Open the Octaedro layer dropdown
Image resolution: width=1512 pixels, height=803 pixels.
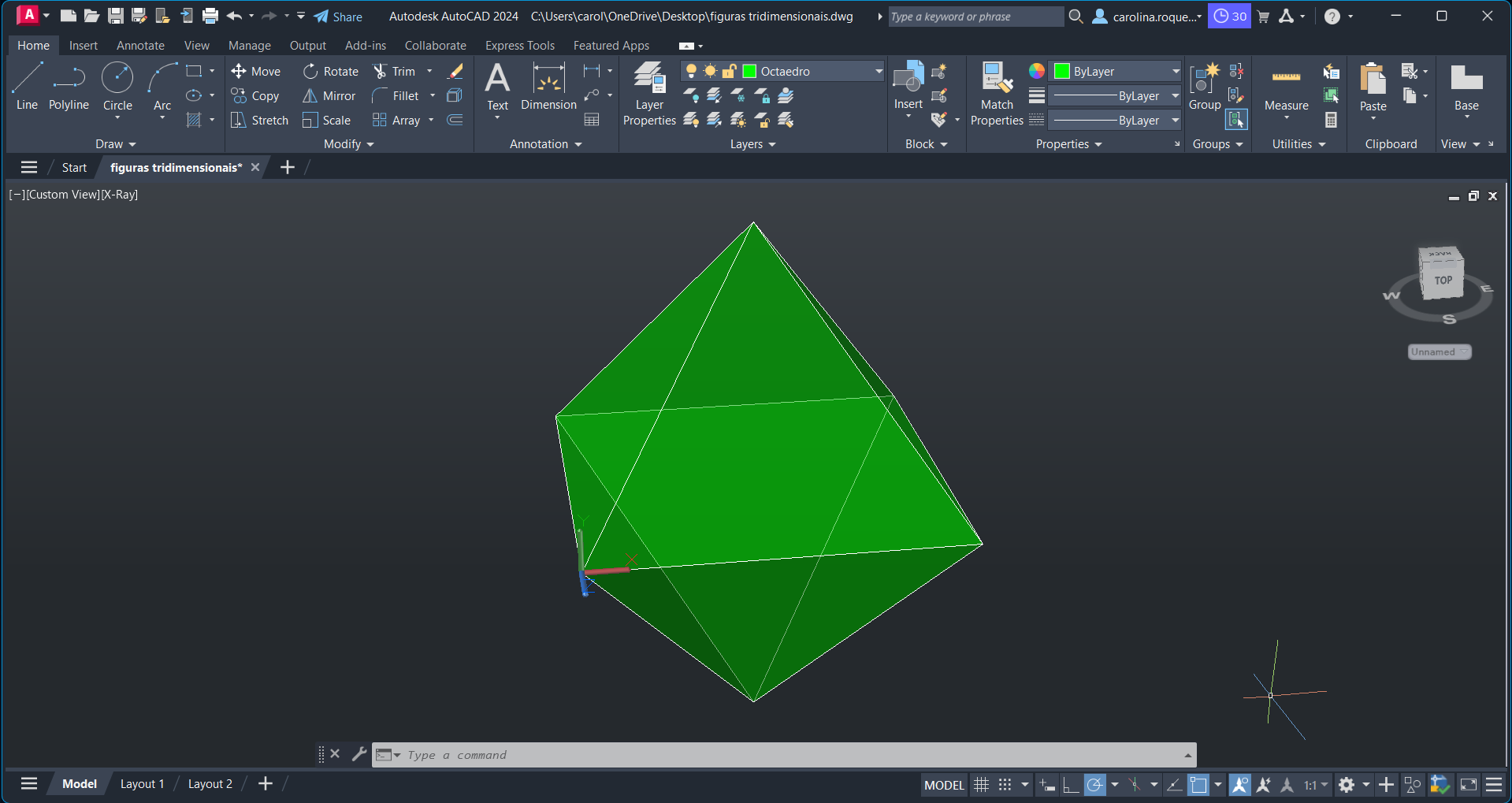pyautogui.click(x=879, y=71)
